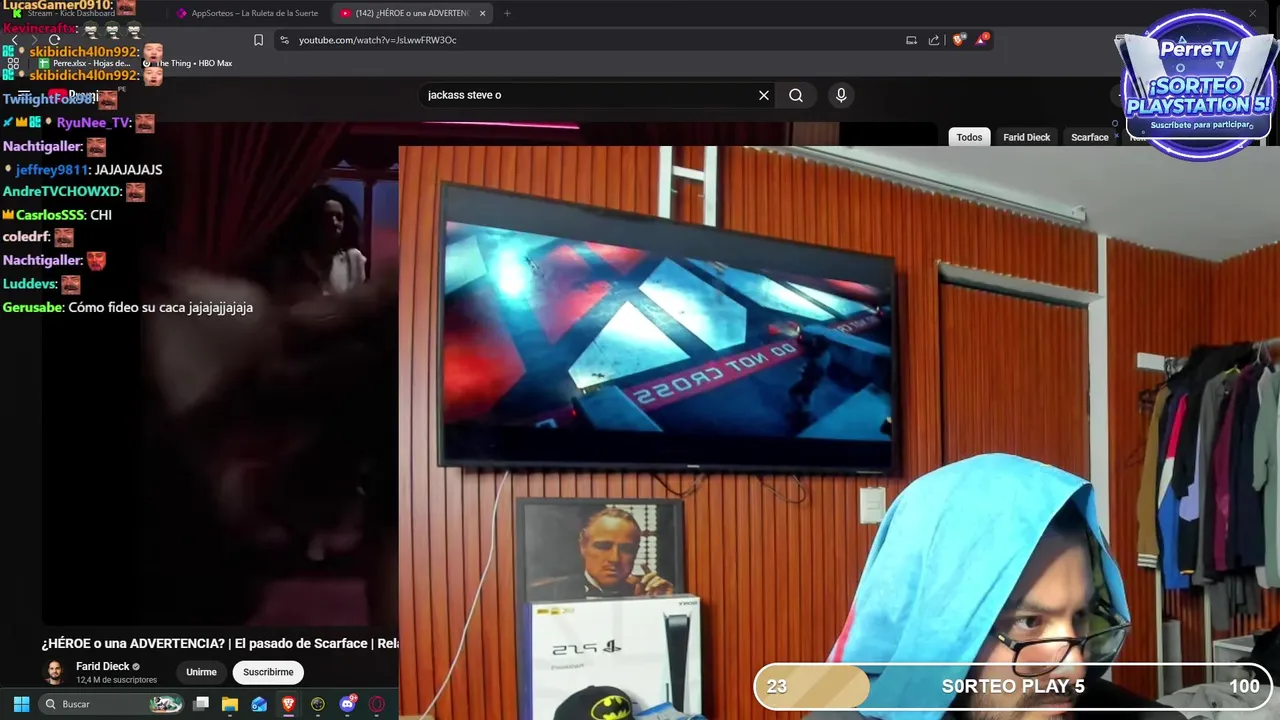
Task: Open the Windows Start menu
Action: pyautogui.click(x=21, y=704)
